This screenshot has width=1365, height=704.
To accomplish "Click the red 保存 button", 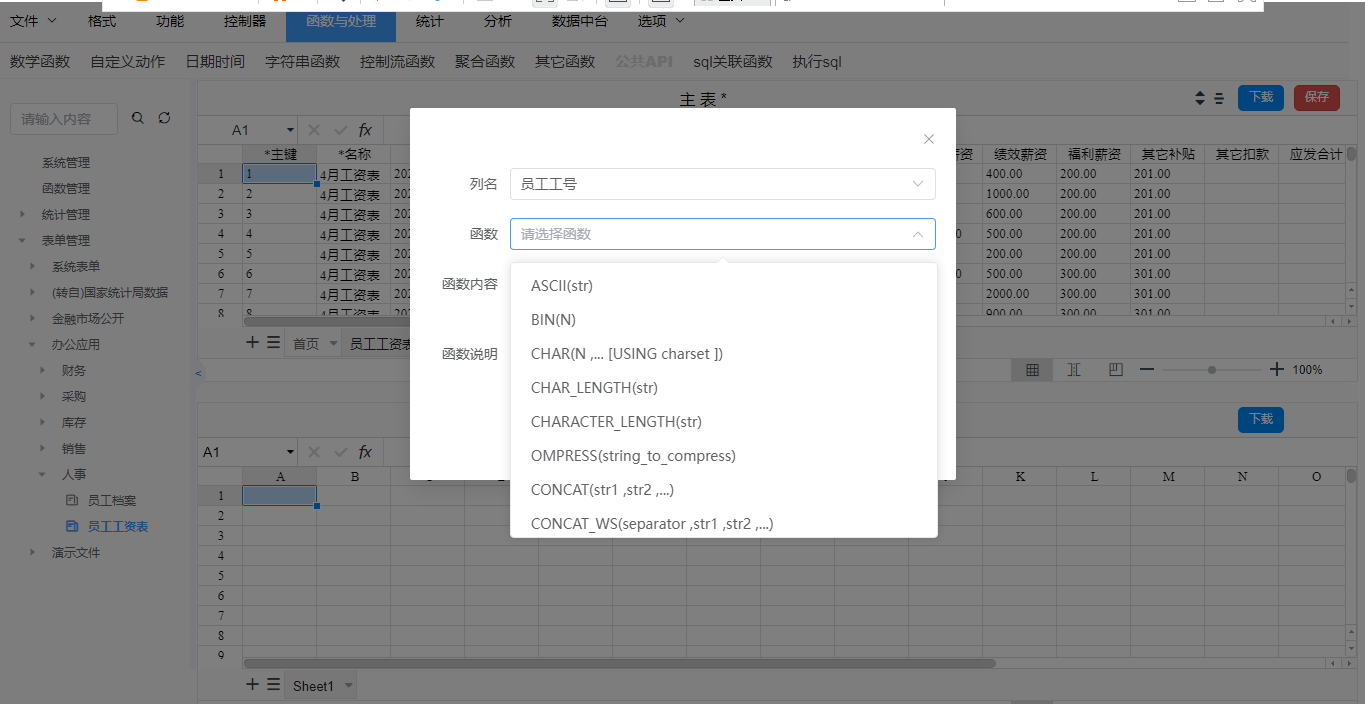I will [x=1316, y=97].
